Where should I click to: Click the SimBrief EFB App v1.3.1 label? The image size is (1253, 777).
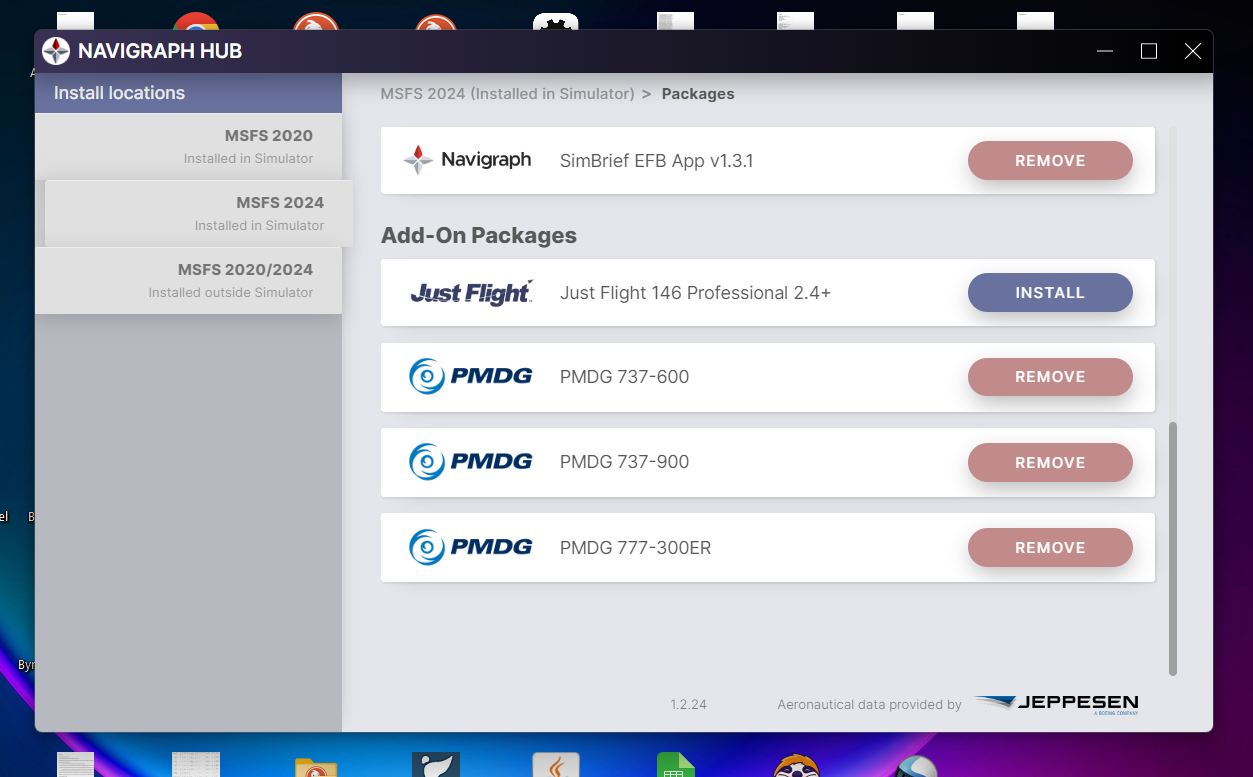655,161
